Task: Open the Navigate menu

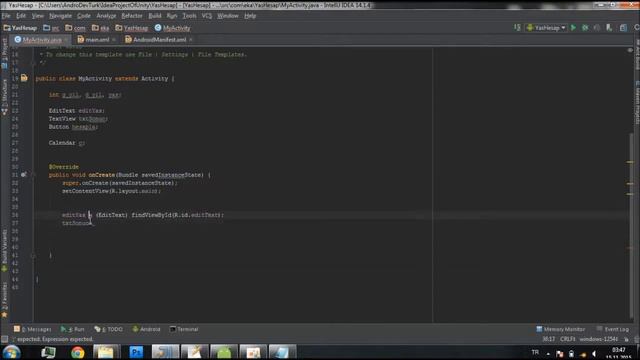Action: pyautogui.click(x=60, y=16)
